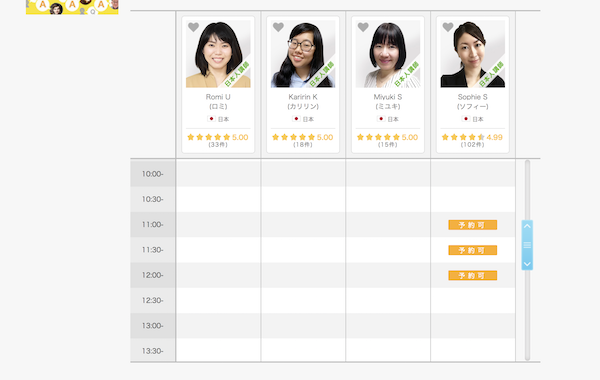The image size is (600, 380).
Task: Open Romi U's profile photo
Action: click(x=218, y=54)
